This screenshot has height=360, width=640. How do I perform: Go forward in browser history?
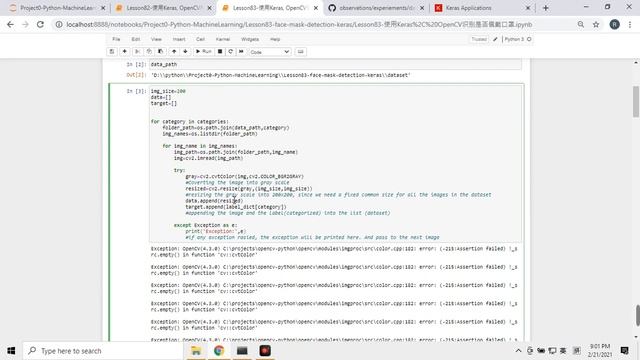[25, 24]
